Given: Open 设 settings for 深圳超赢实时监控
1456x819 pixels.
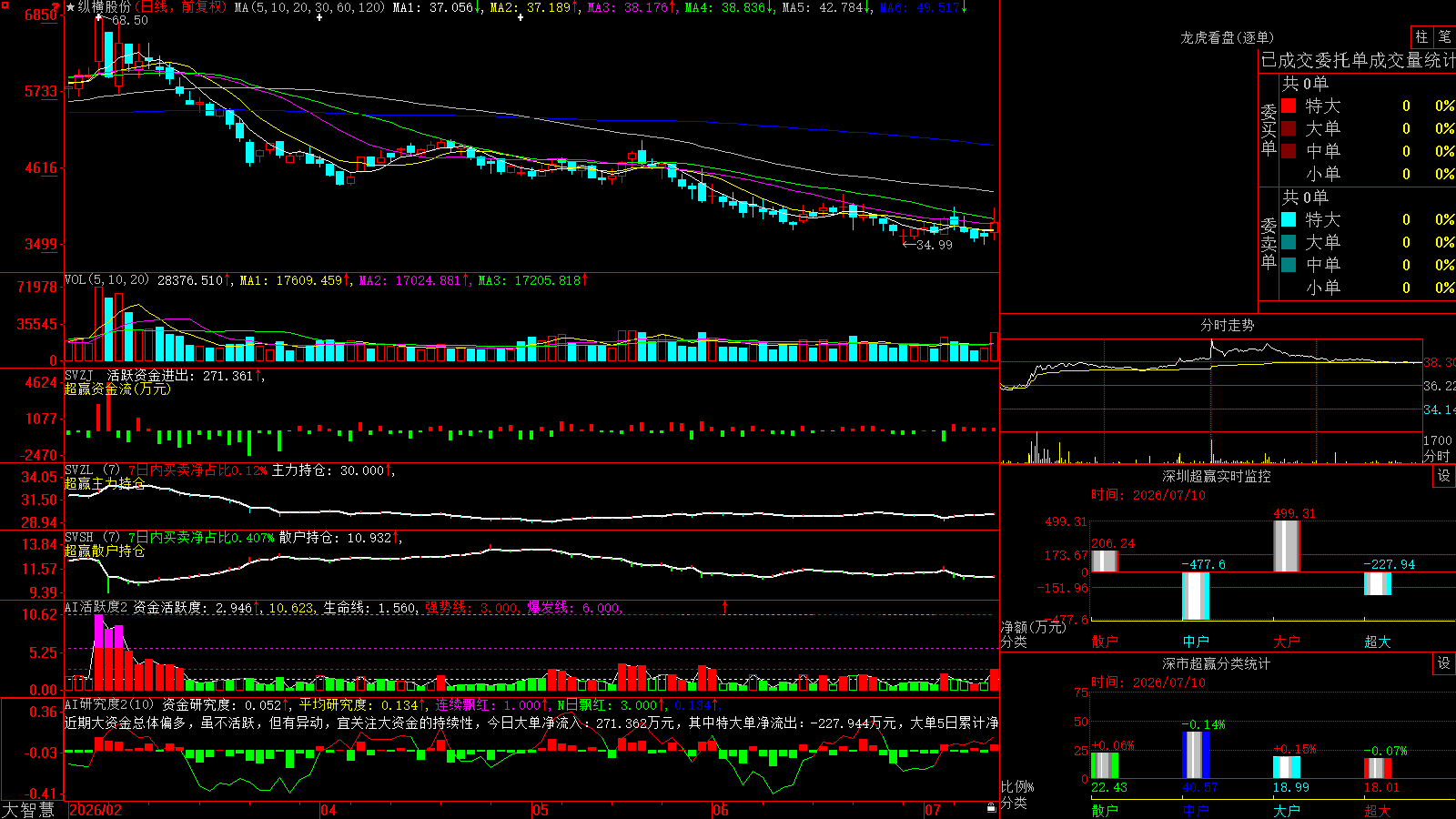Looking at the screenshot, I should pyautogui.click(x=1444, y=476).
